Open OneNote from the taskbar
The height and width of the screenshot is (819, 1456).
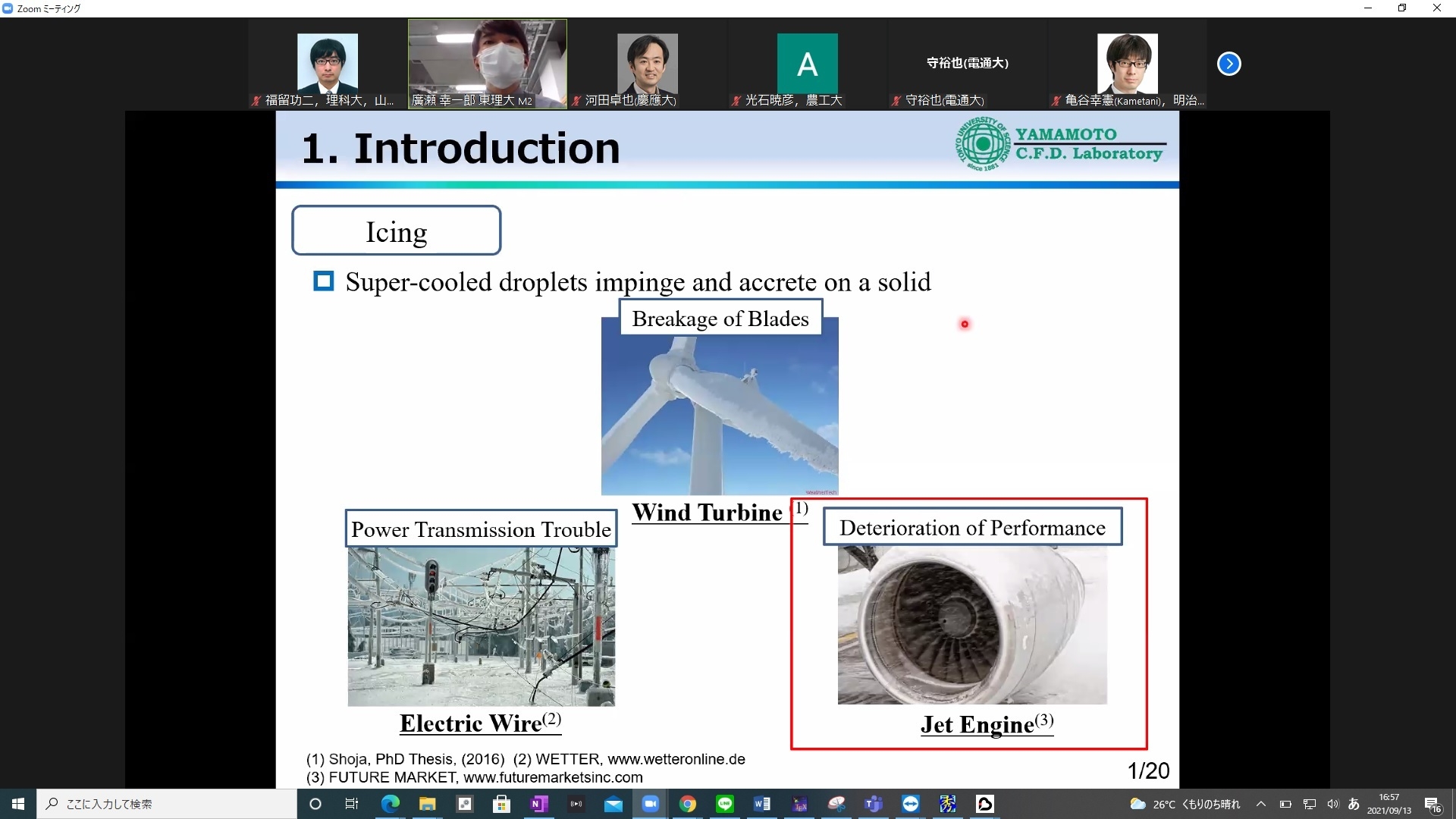[539, 804]
